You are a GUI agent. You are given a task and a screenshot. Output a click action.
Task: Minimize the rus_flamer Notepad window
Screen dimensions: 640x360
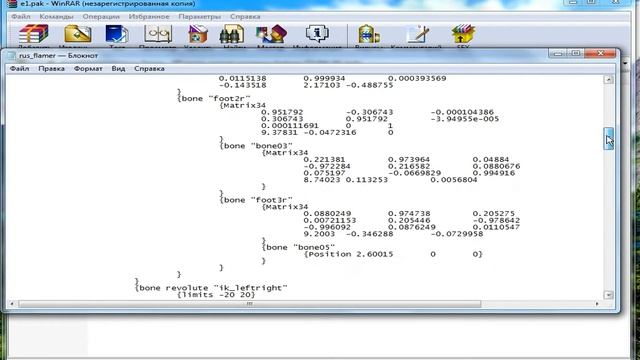[558, 53]
